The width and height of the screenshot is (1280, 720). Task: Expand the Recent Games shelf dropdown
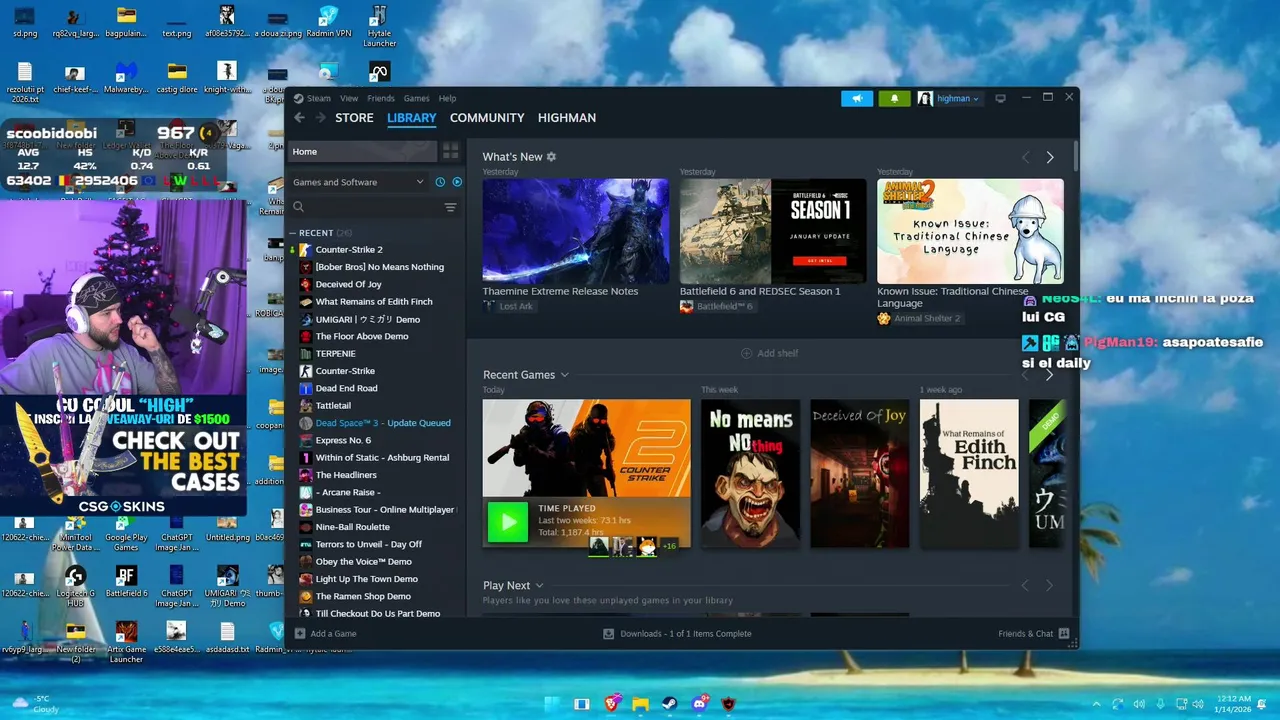(564, 375)
